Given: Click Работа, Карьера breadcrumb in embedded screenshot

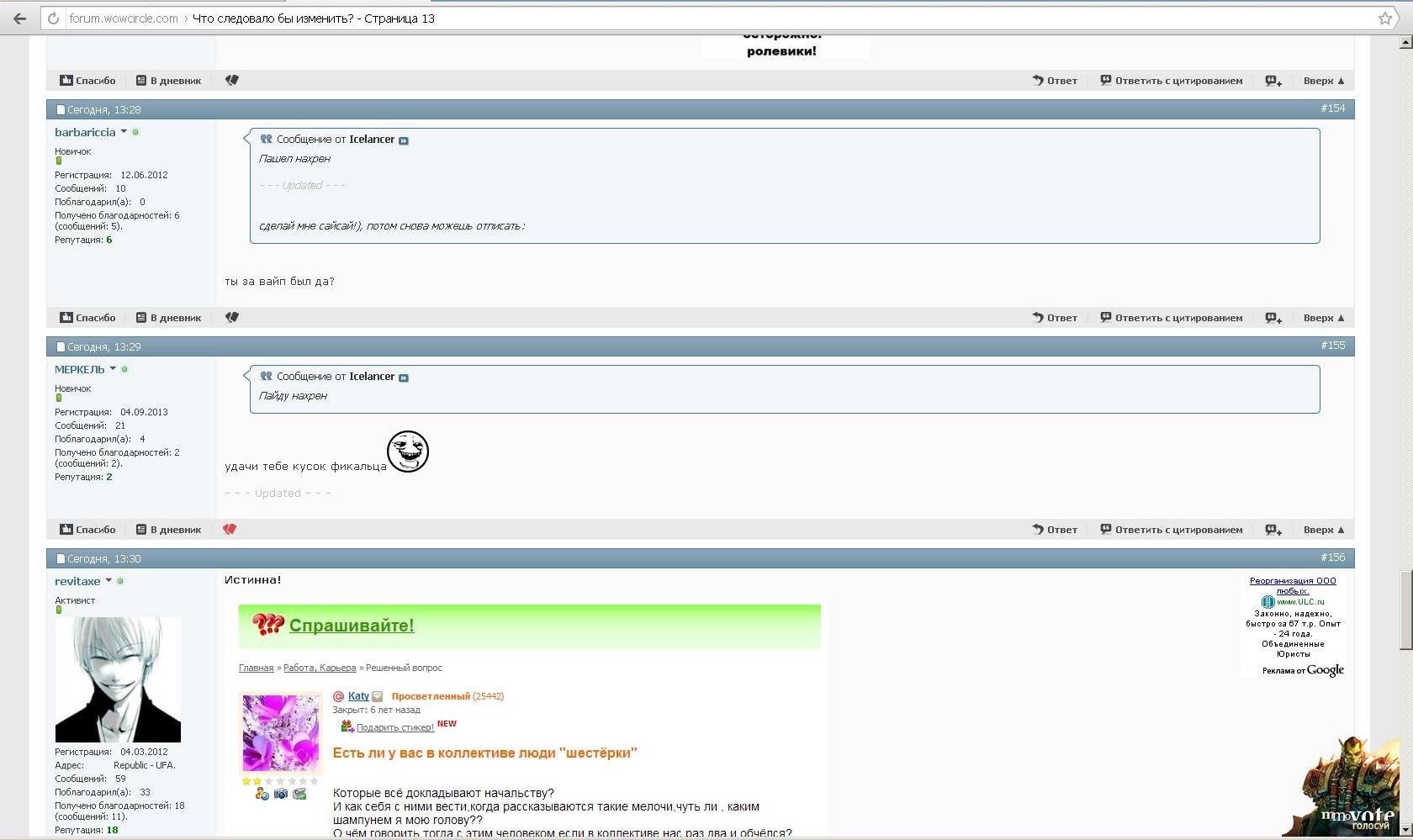Looking at the screenshot, I should (320, 668).
